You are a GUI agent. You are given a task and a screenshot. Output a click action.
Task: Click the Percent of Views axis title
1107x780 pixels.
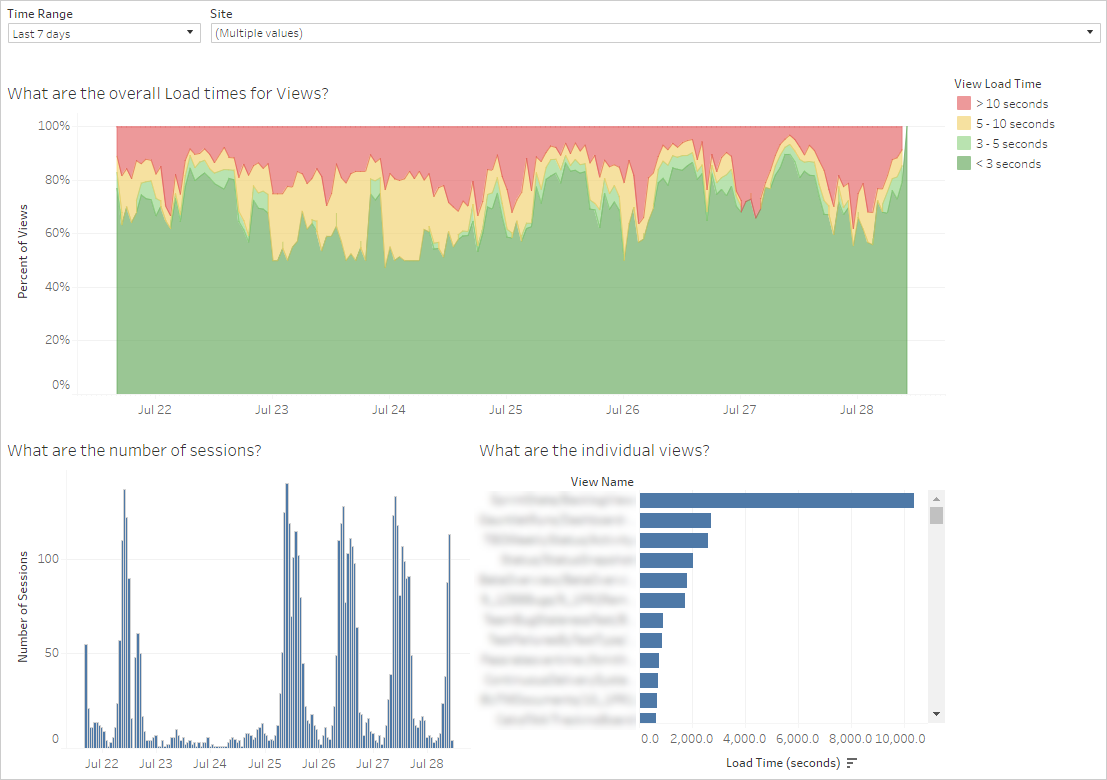23,251
